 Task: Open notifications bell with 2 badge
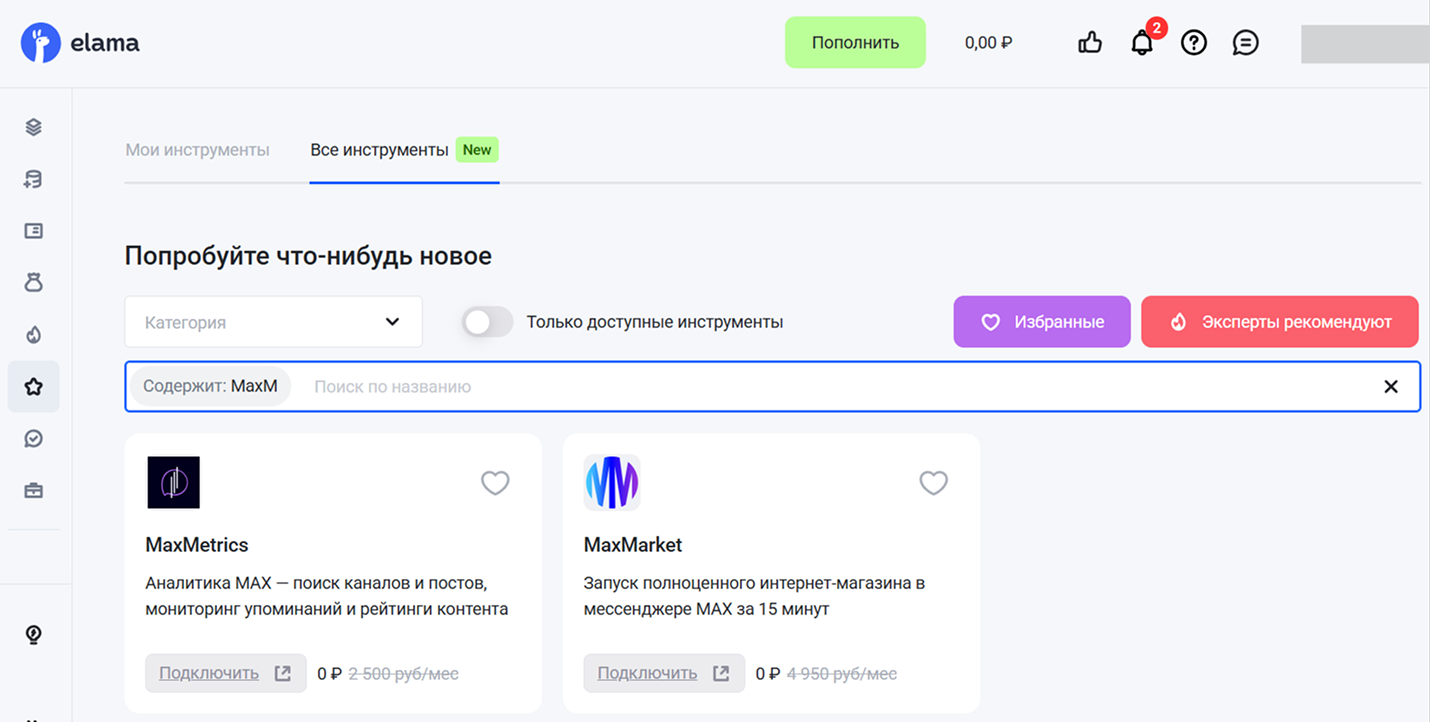[x=1143, y=42]
